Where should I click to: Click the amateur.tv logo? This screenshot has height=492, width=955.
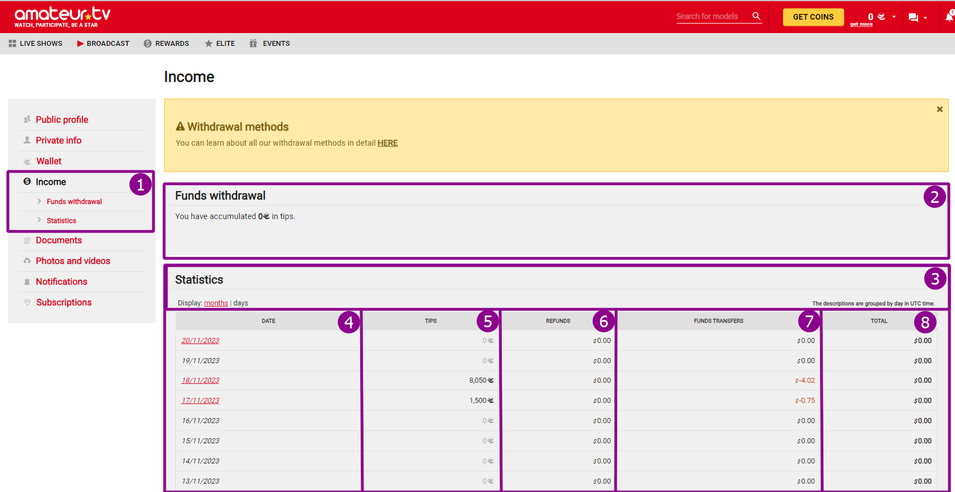(62, 16)
